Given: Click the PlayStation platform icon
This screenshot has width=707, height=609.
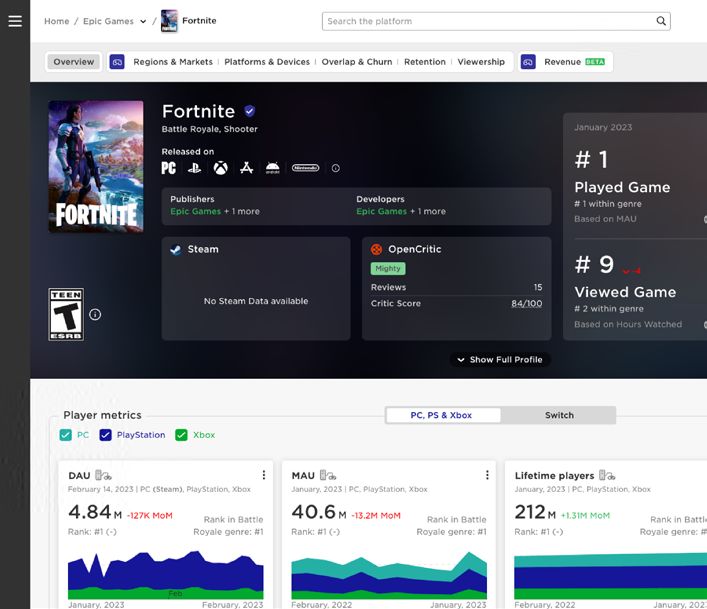Looking at the screenshot, I should tap(194, 168).
